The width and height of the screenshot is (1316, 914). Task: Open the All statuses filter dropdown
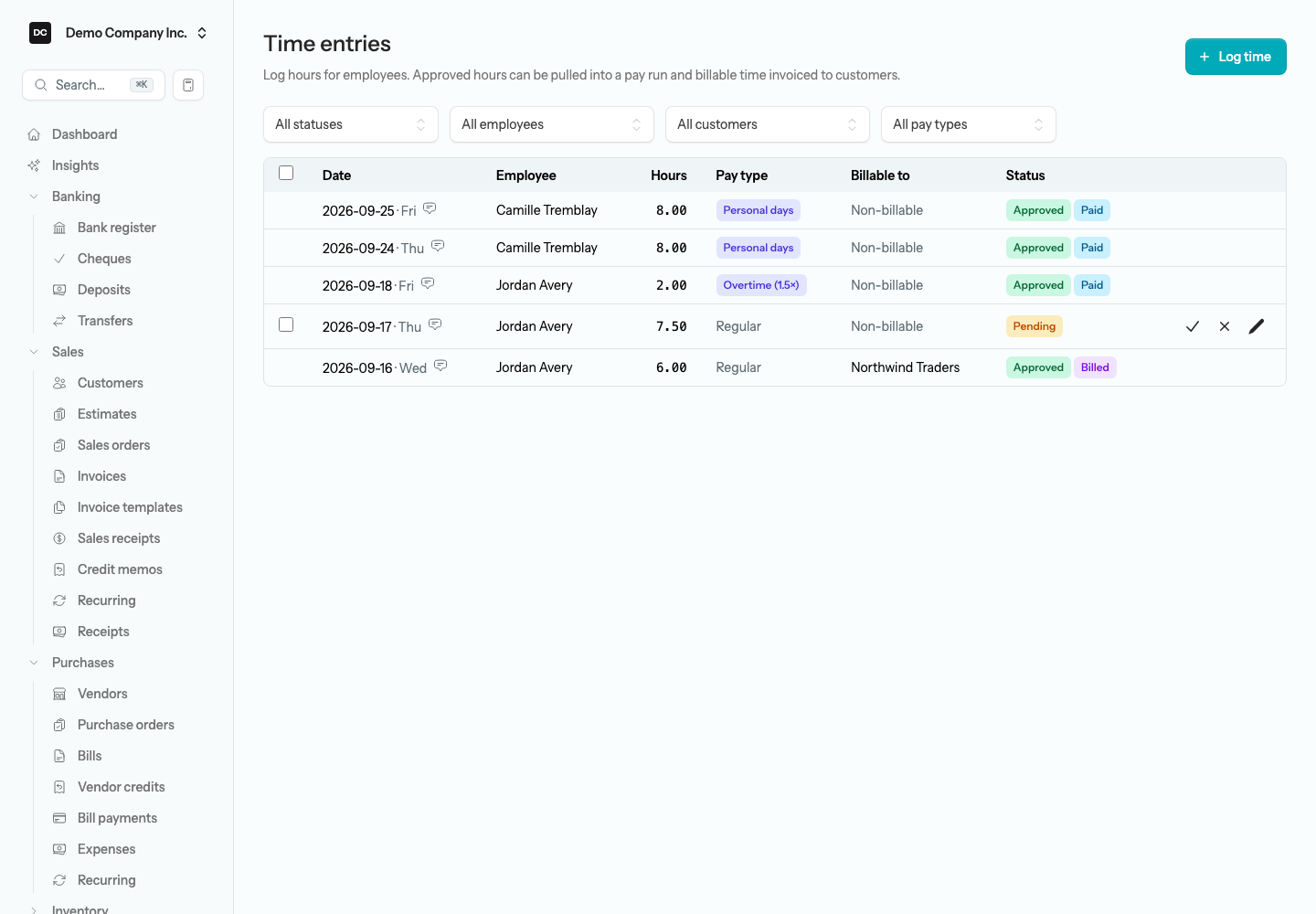point(351,124)
